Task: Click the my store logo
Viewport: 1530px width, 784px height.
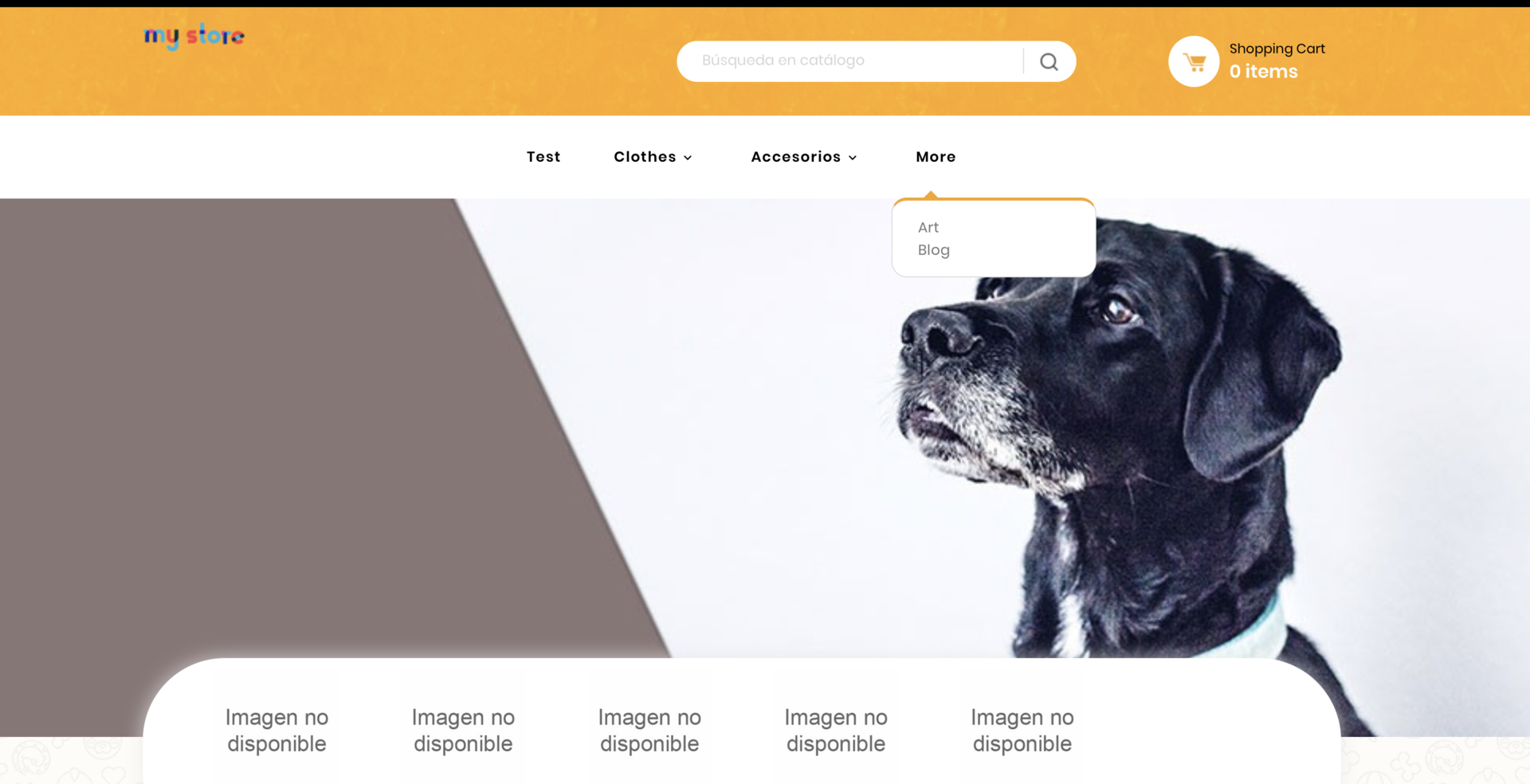Action: [194, 36]
